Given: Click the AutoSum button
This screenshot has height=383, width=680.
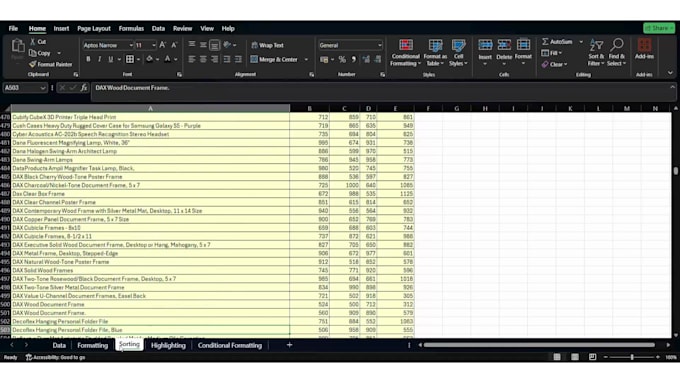Looking at the screenshot, I should point(557,42).
